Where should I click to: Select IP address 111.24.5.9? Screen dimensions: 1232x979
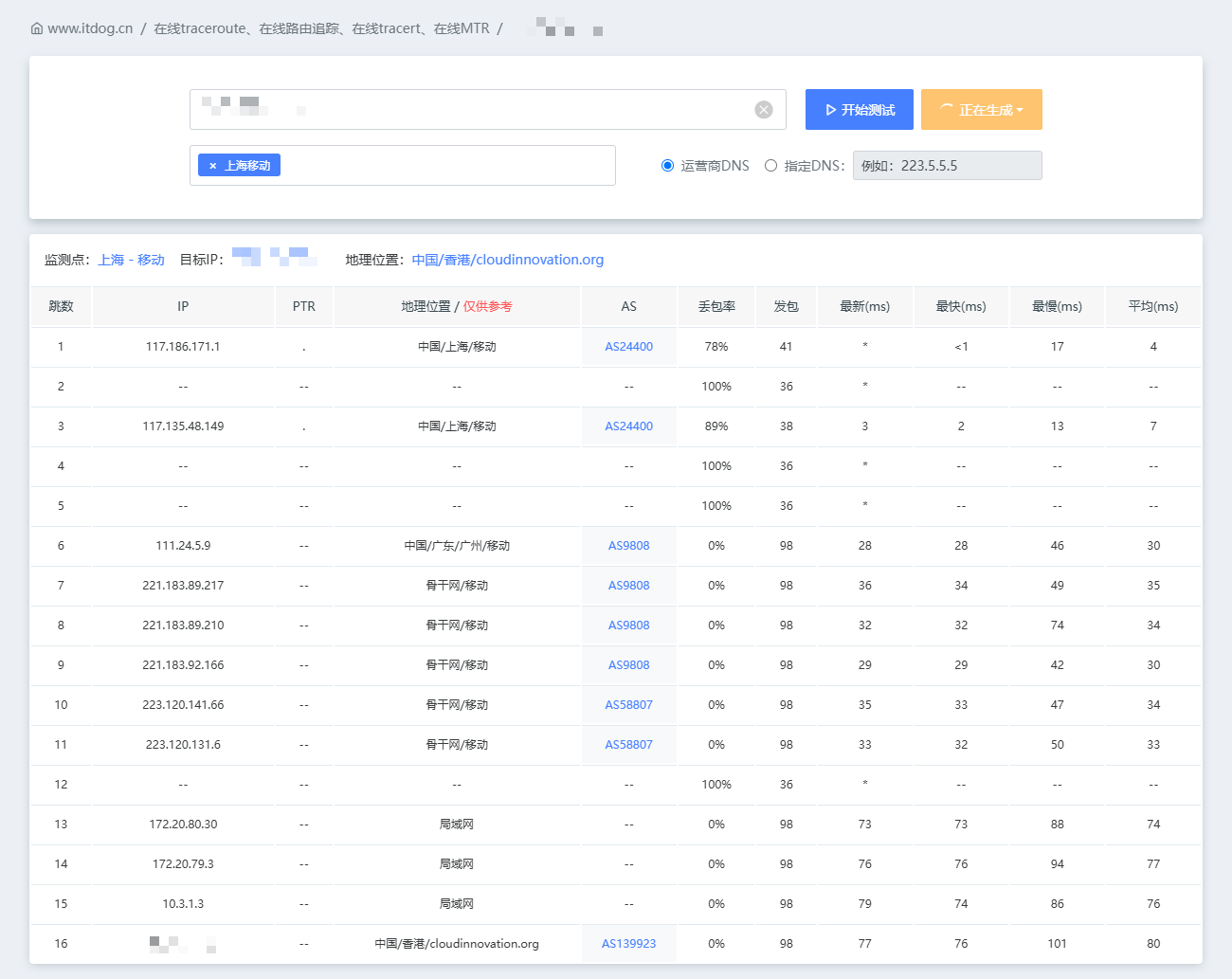click(183, 546)
